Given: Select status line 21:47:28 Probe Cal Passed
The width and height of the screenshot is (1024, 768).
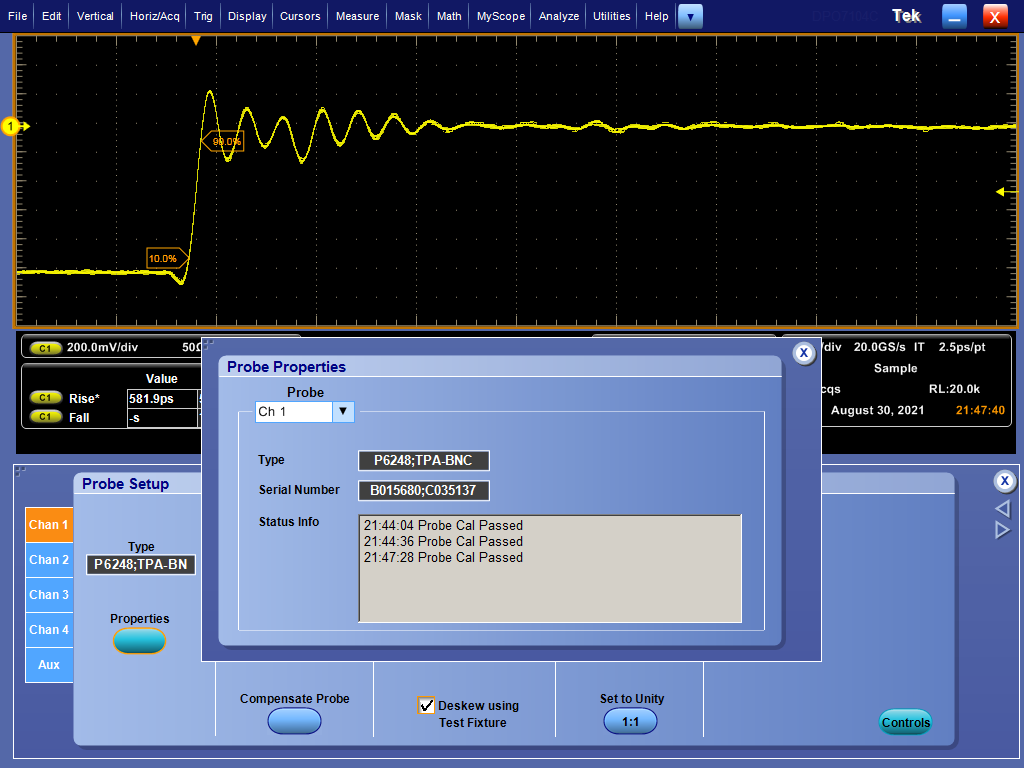Looking at the screenshot, I should click(x=443, y=557).
